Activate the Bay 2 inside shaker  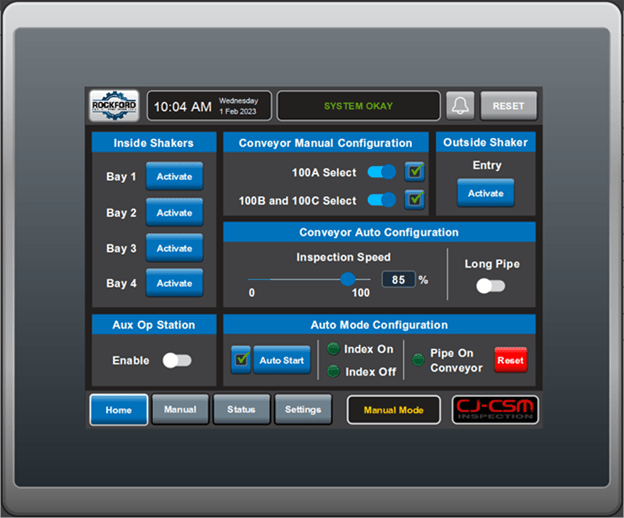tap(174, 212)
